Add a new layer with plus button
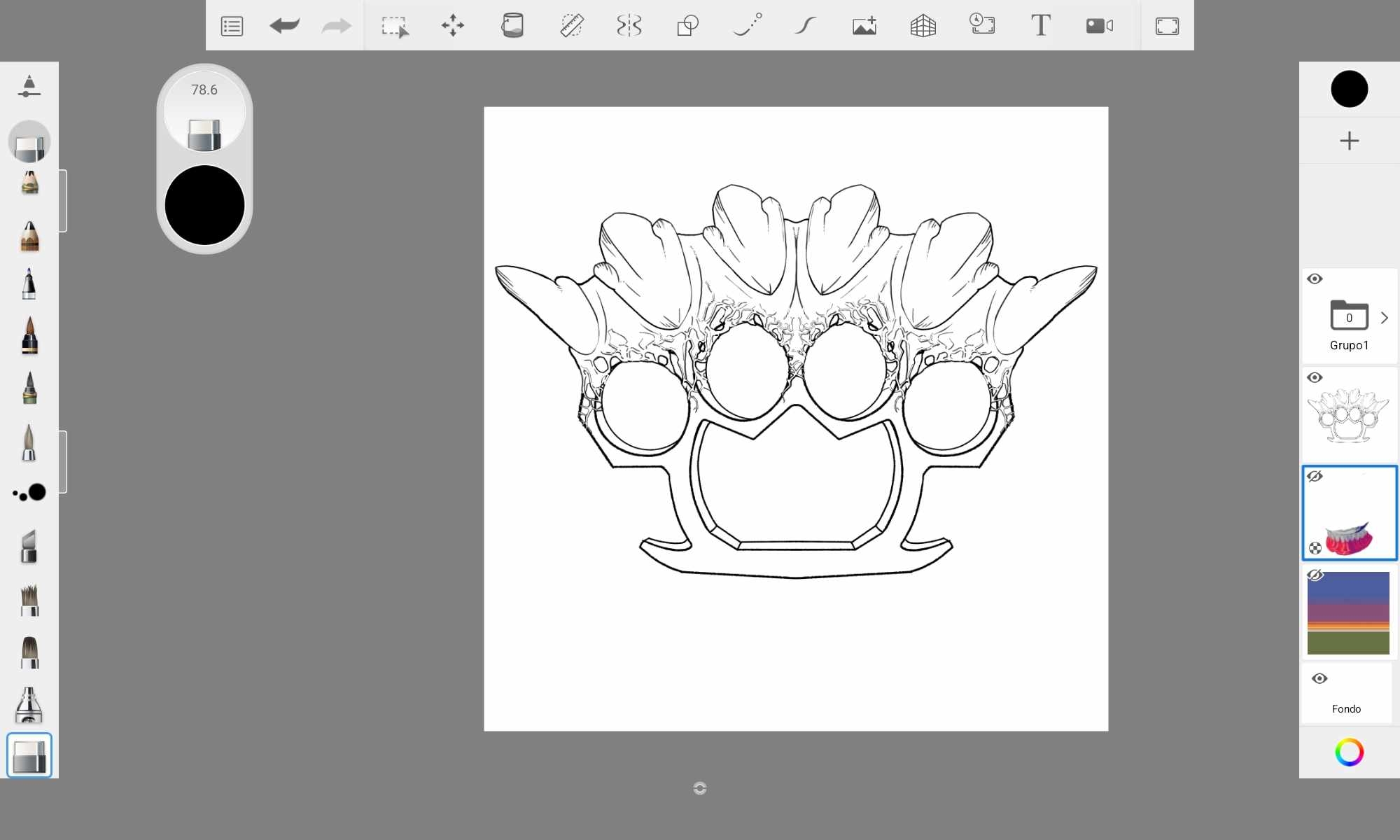1400x840 pixels. 1349,141
